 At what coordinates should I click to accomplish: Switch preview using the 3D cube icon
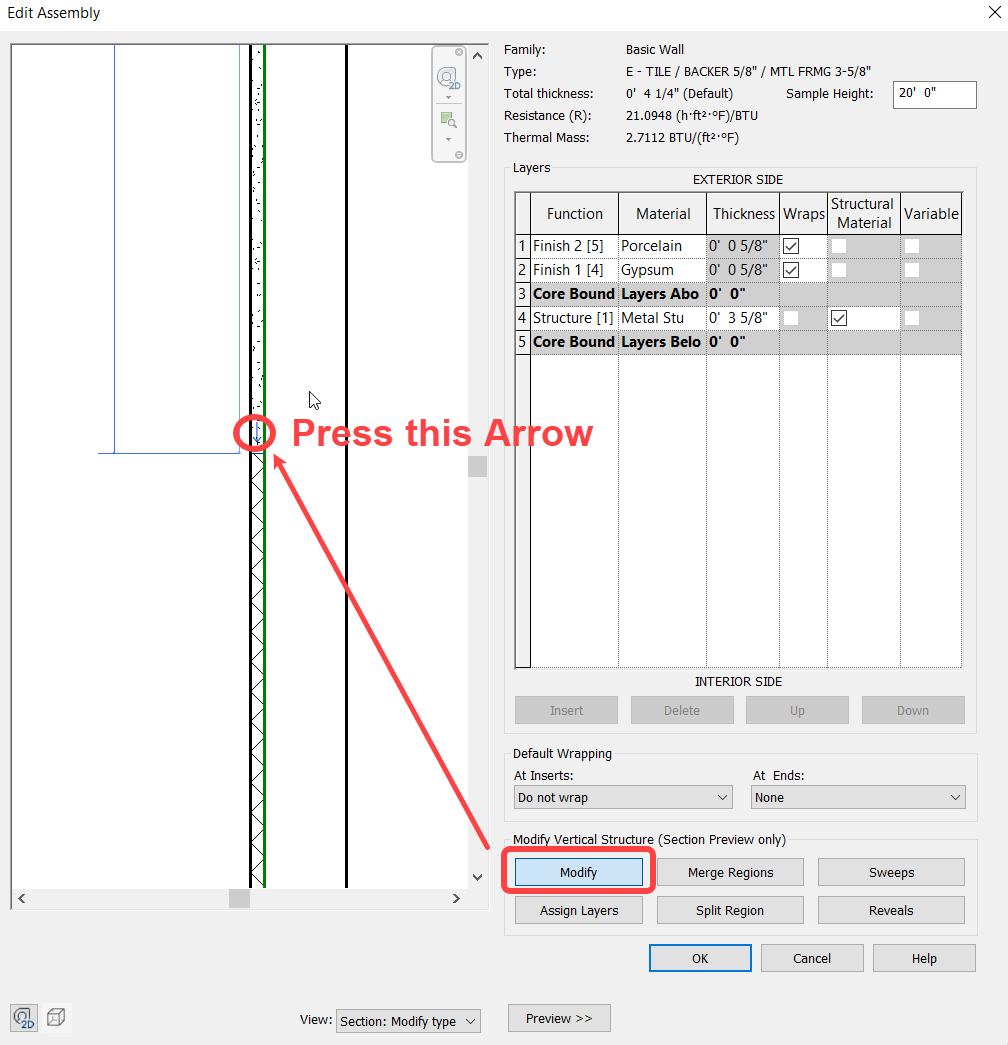click(x=56, y=1016)
